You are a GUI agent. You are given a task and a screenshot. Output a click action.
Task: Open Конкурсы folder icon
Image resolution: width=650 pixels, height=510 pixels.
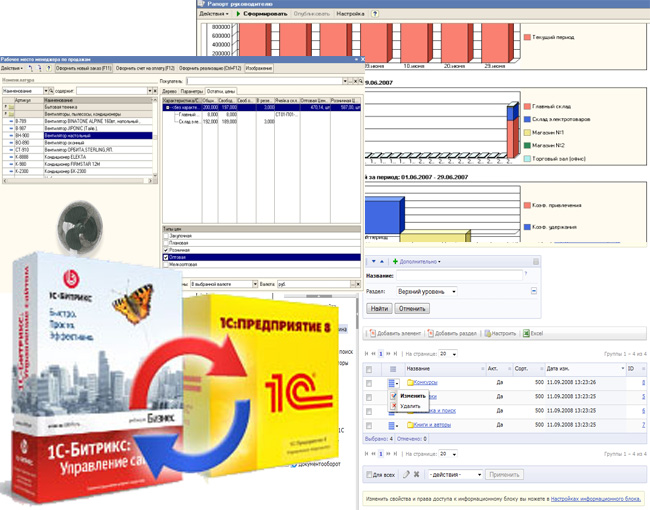tap(410, 382)
